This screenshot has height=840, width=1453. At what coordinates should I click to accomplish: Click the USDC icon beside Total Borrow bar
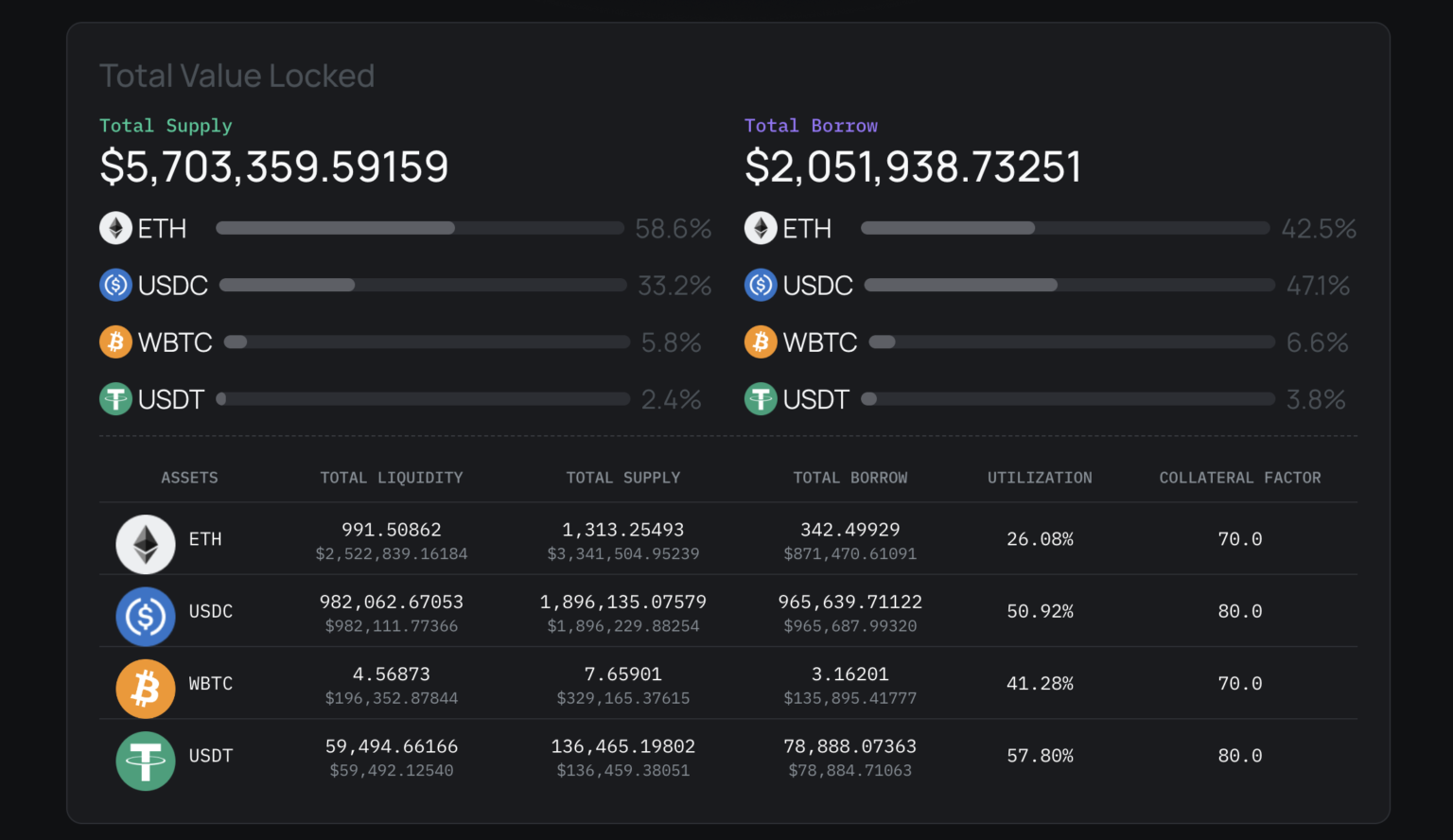click(761, 285)
